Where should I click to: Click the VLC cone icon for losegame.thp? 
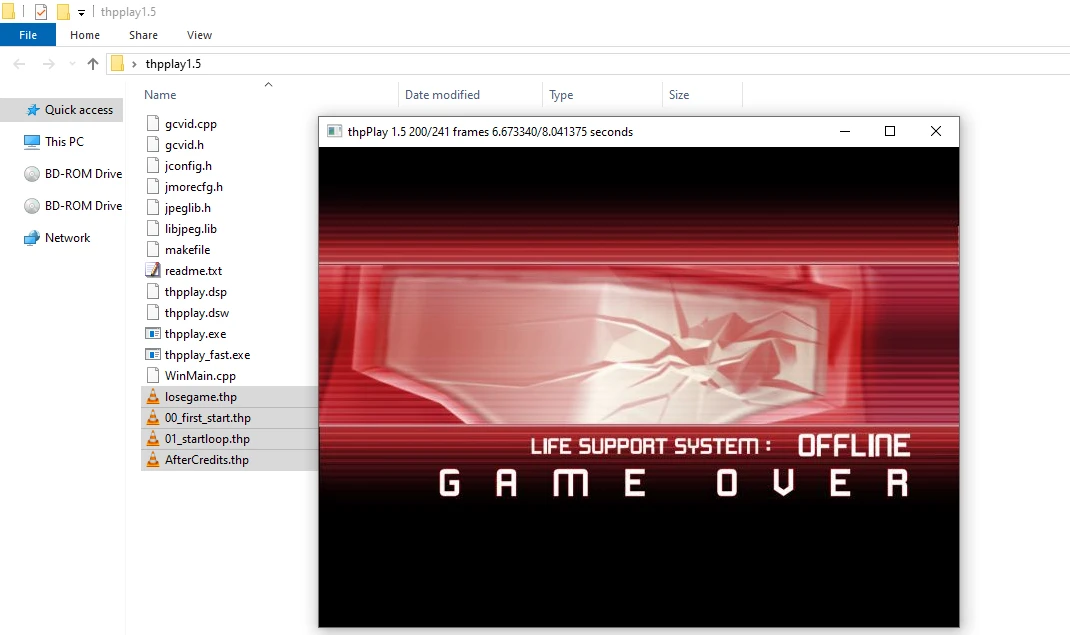point(153,397)
